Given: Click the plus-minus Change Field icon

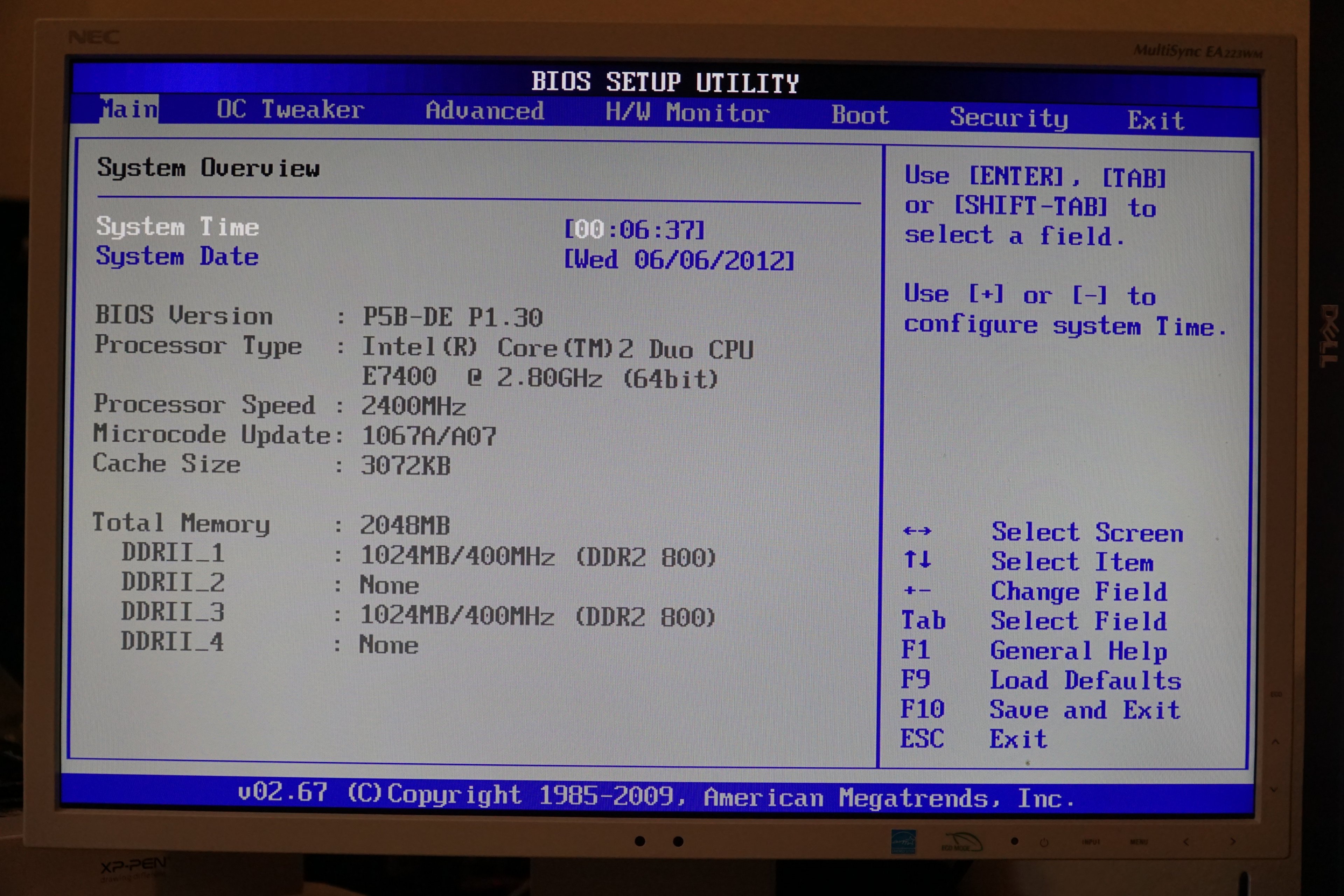Looking at the screenshot, I should 917,590.
